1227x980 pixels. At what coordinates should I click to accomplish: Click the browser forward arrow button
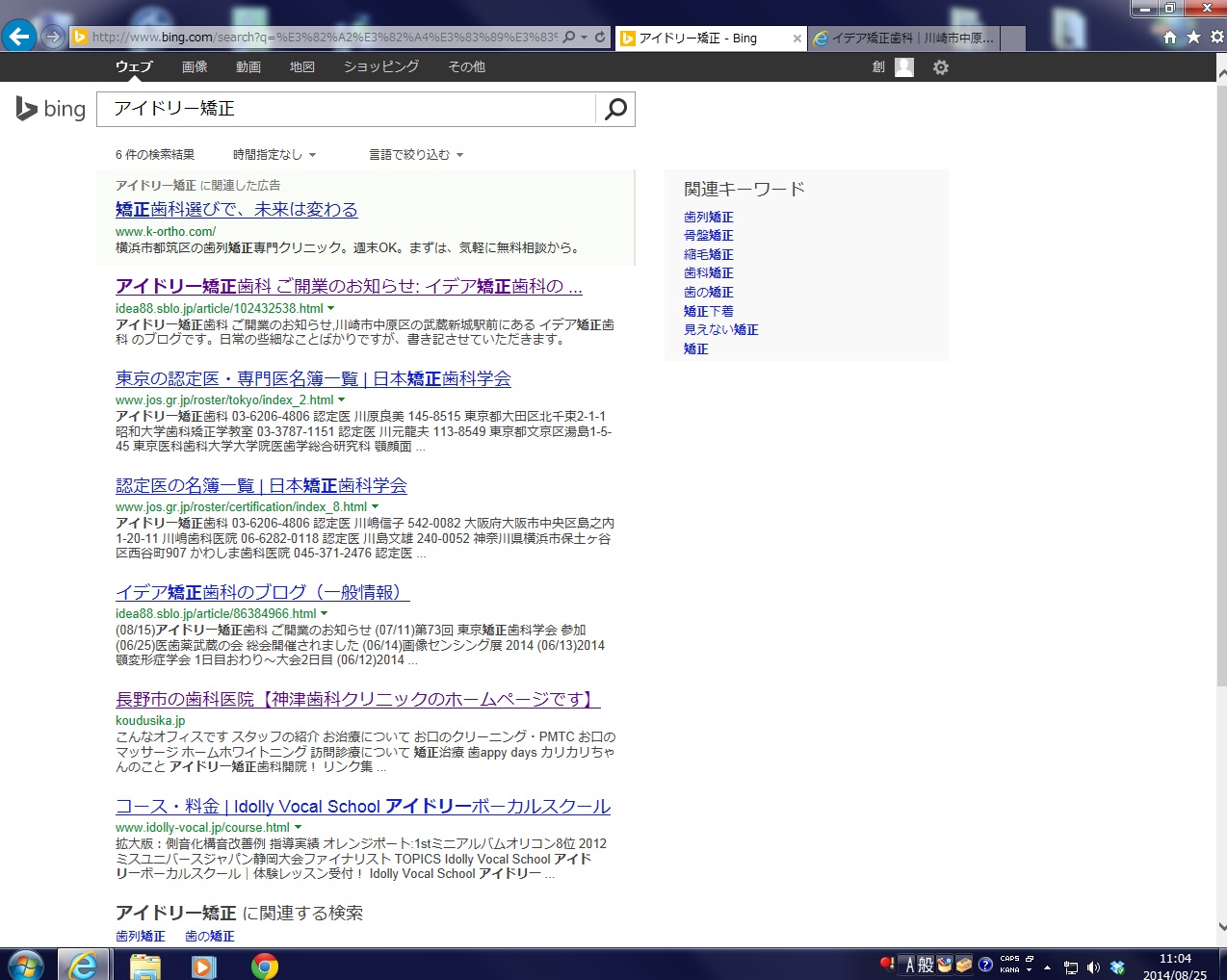pos(53,38)
